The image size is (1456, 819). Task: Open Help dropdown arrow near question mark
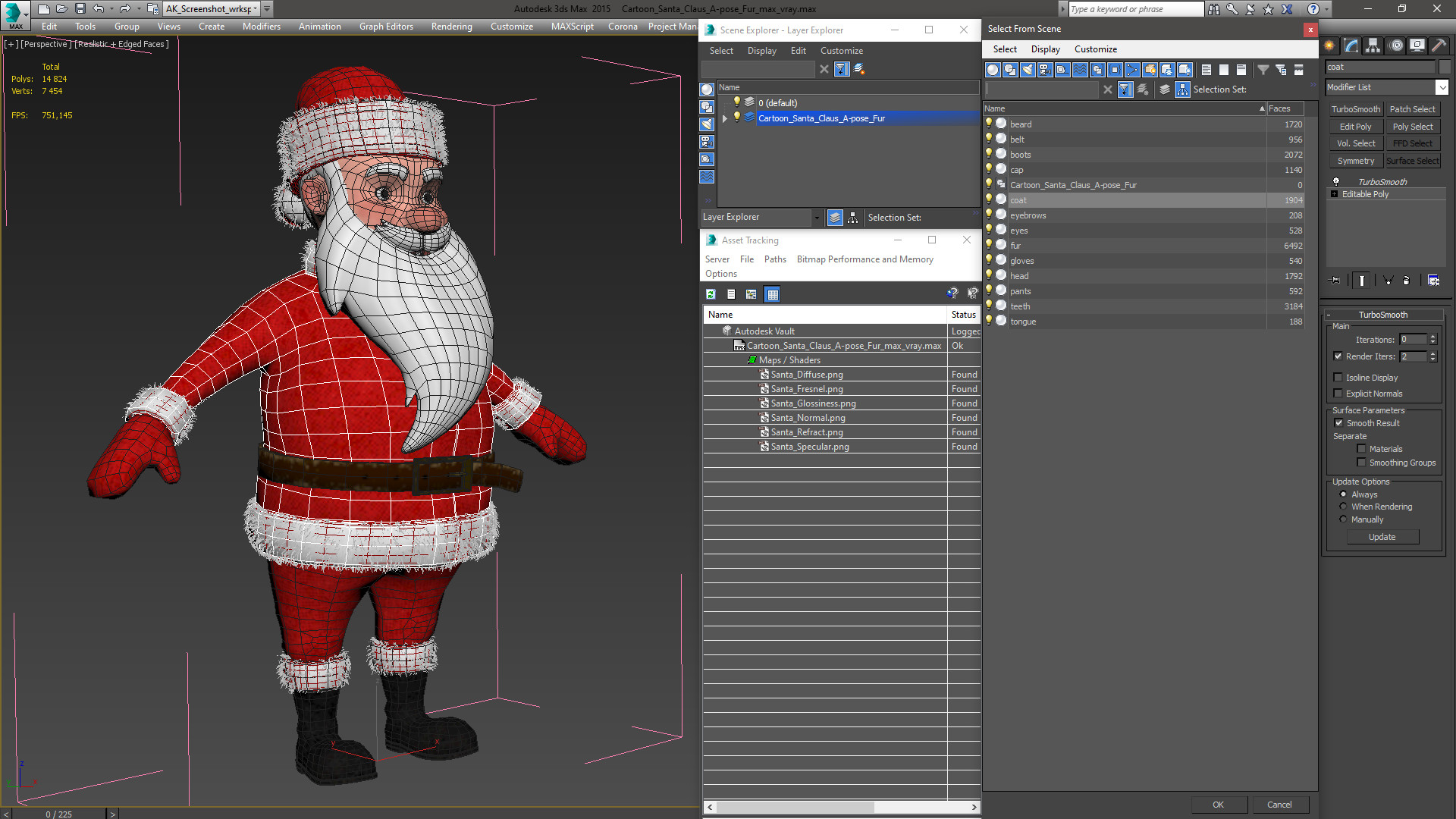click(x=1326, y=9)
